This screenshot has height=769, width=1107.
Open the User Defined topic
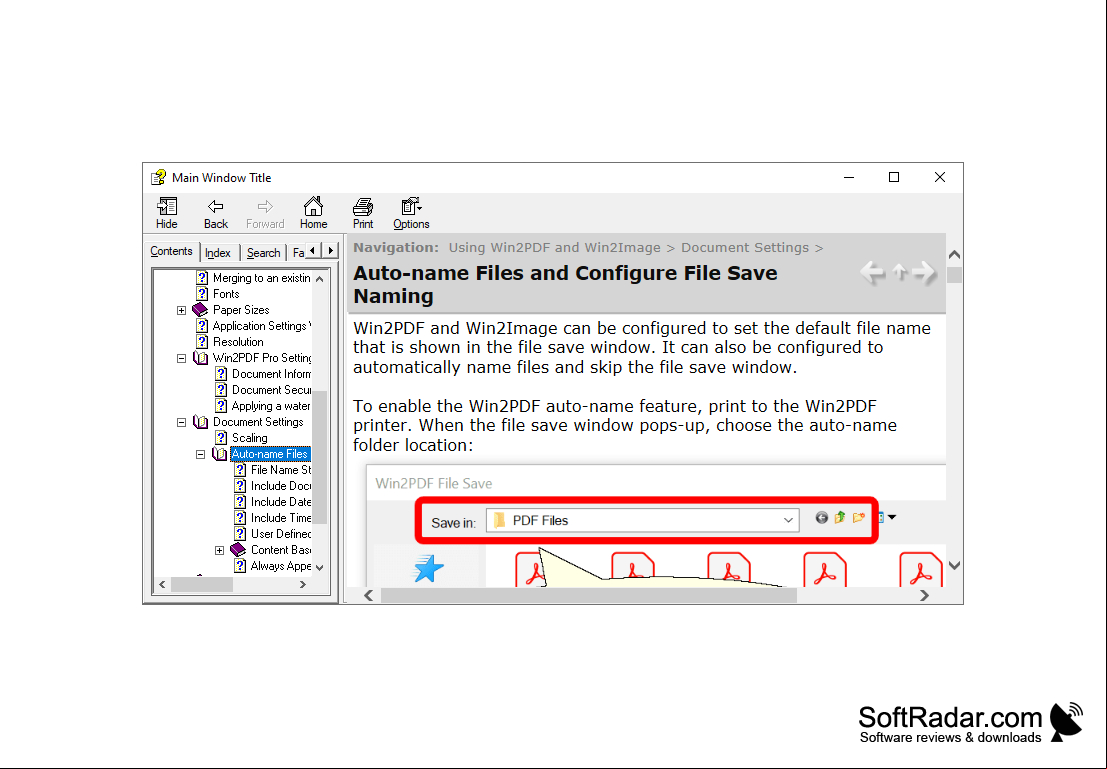(x=281, y=534)
